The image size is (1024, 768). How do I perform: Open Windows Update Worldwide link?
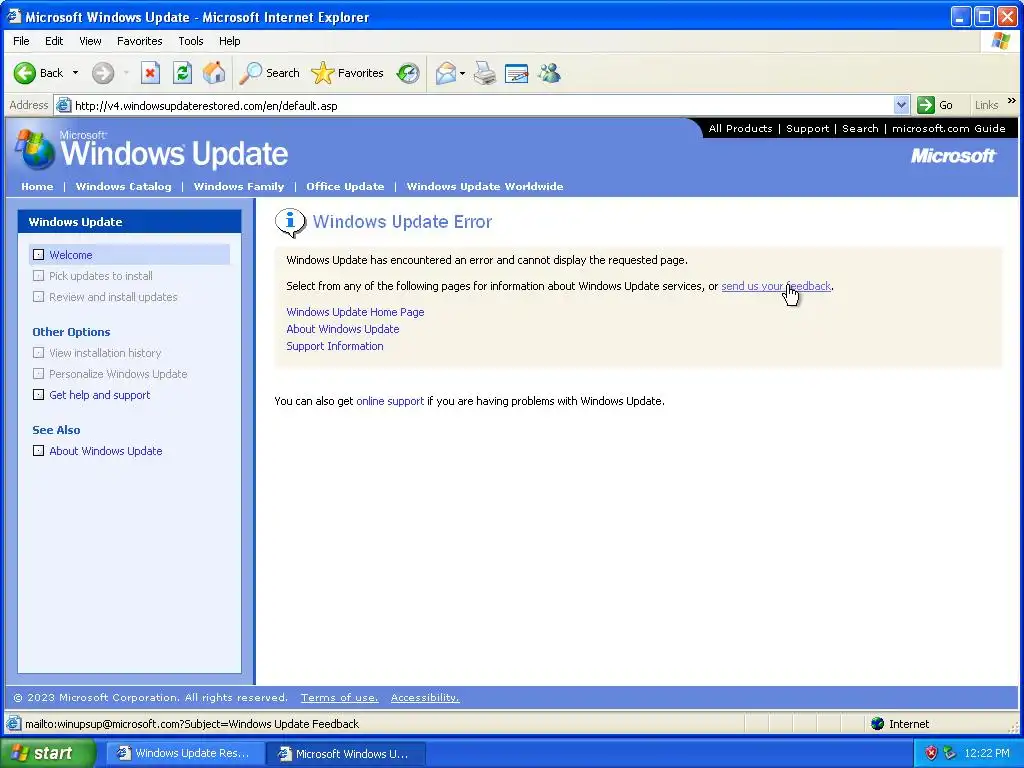pos(485,186)
